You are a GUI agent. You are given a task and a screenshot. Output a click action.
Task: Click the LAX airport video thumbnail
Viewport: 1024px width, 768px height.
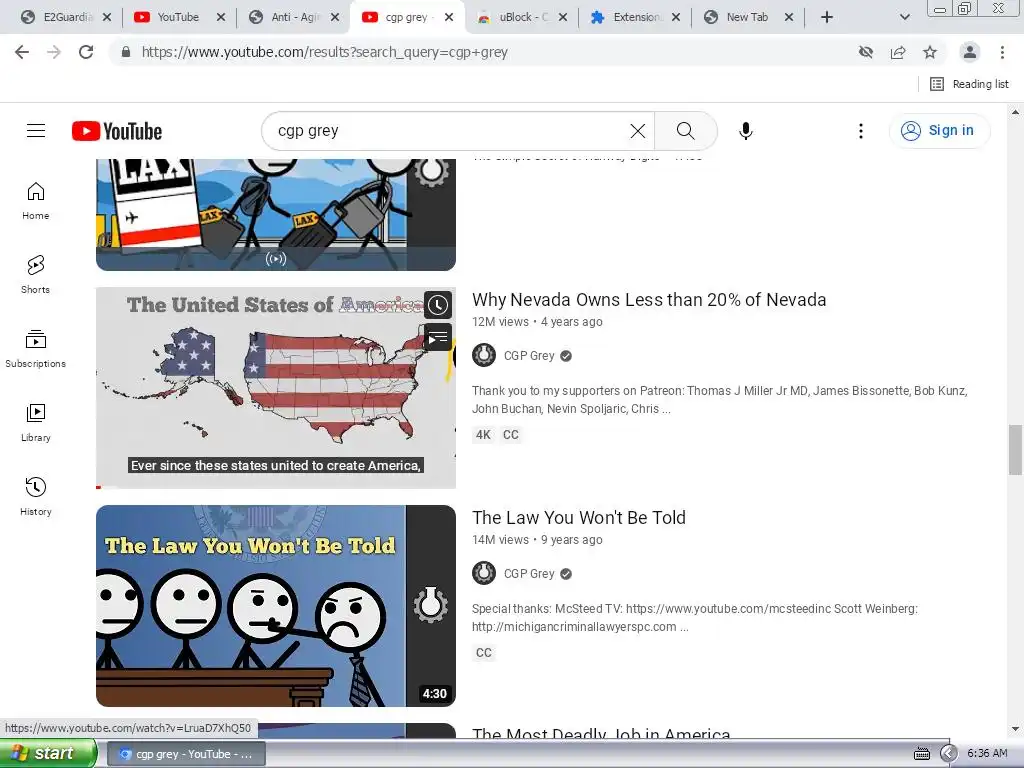[276, 214]
